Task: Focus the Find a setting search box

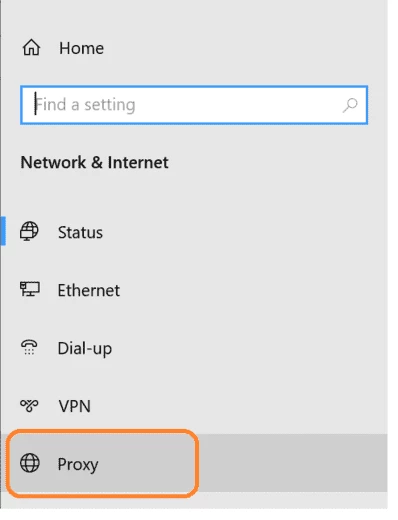Action: (x=194, y=105)
